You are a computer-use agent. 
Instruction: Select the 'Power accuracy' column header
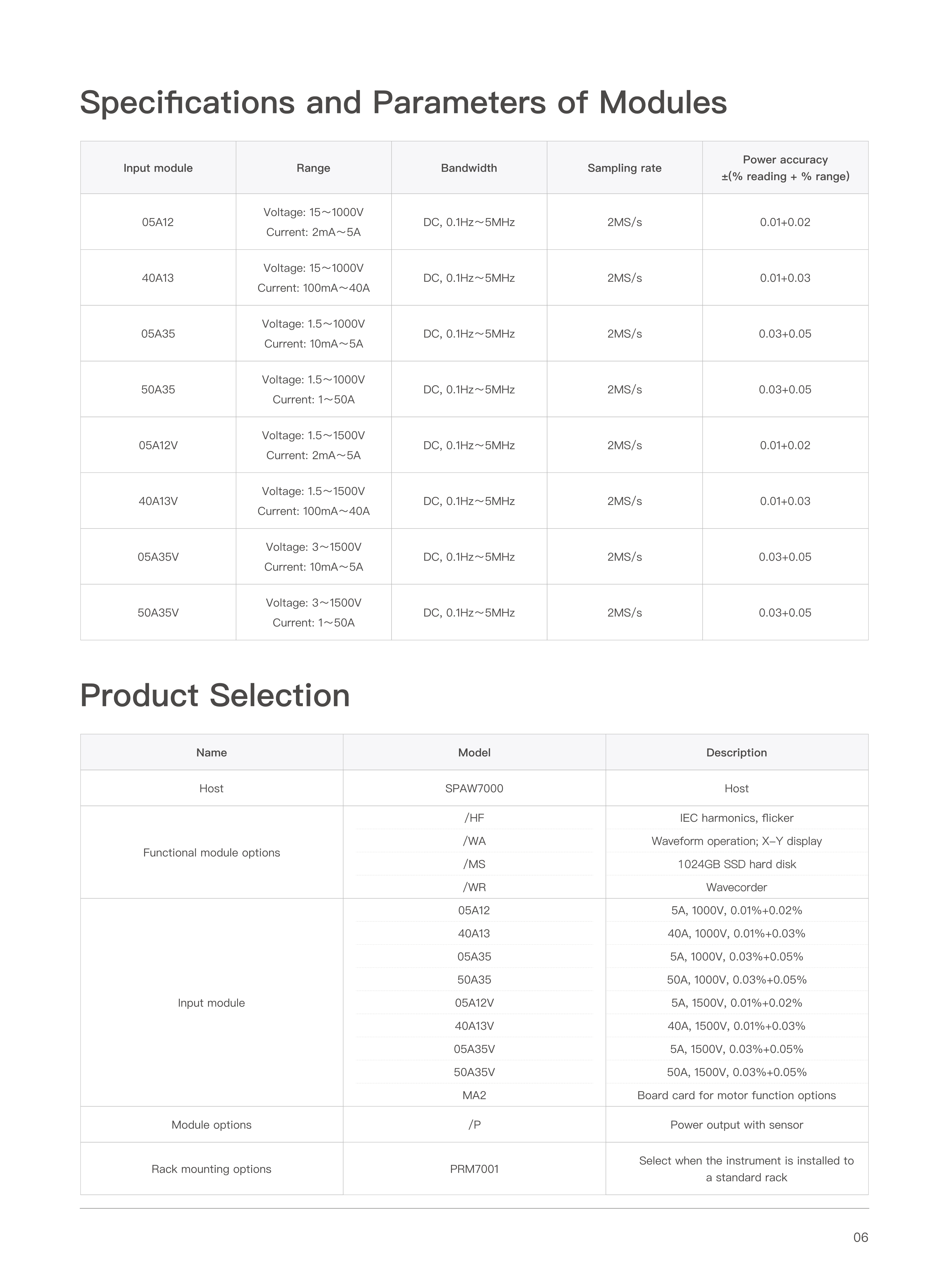tap(785, 168)
